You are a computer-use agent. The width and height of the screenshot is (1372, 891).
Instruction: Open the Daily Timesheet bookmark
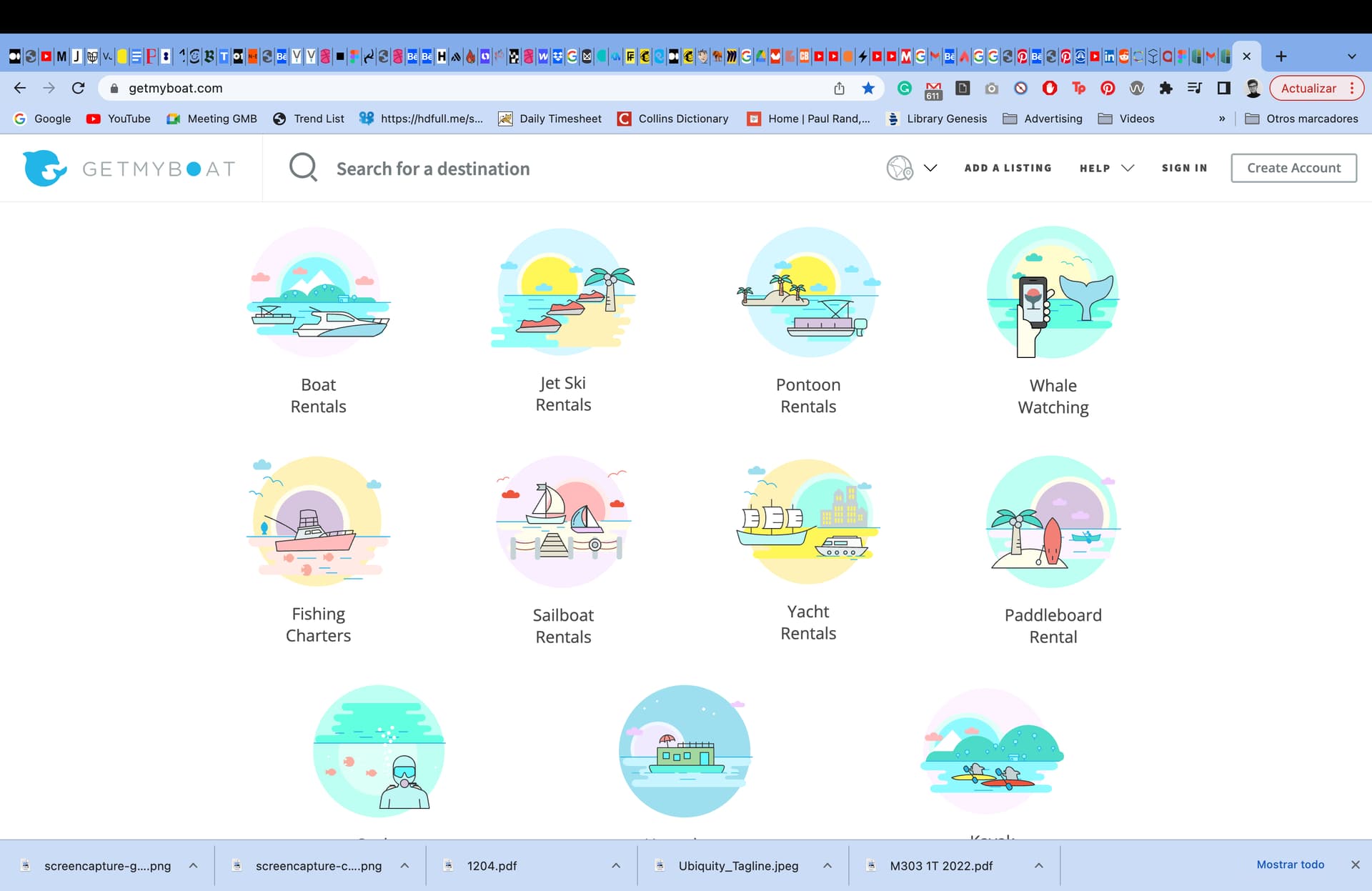click(550, 119)
